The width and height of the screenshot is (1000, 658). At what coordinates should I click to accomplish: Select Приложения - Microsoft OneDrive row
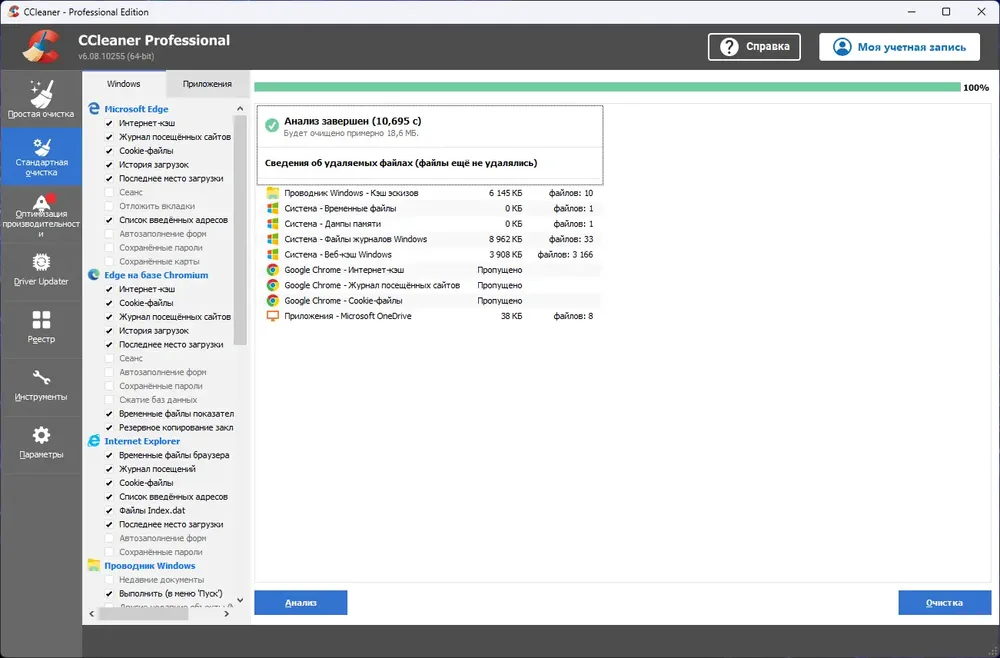coord(429,316)
